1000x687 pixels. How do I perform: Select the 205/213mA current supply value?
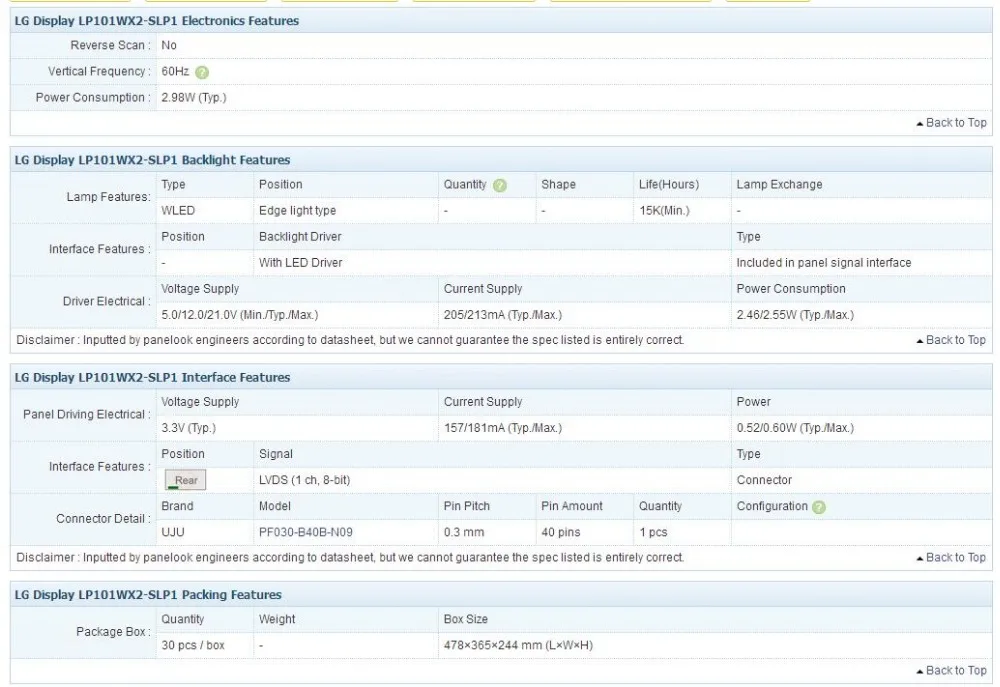coord(503,315)
